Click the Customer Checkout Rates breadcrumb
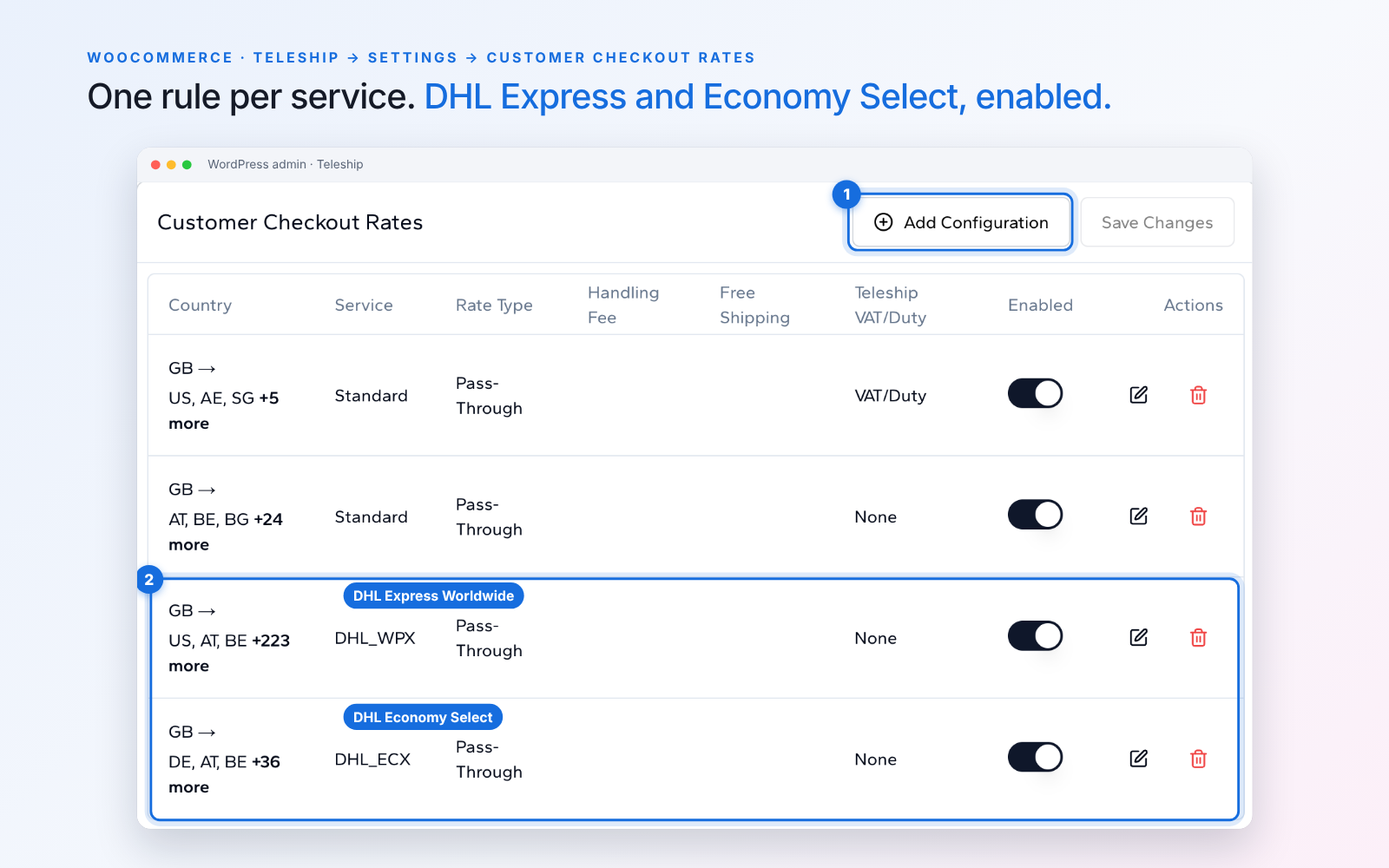The image size is (1389, 868). pyautogui.click(x=621, y=58)
